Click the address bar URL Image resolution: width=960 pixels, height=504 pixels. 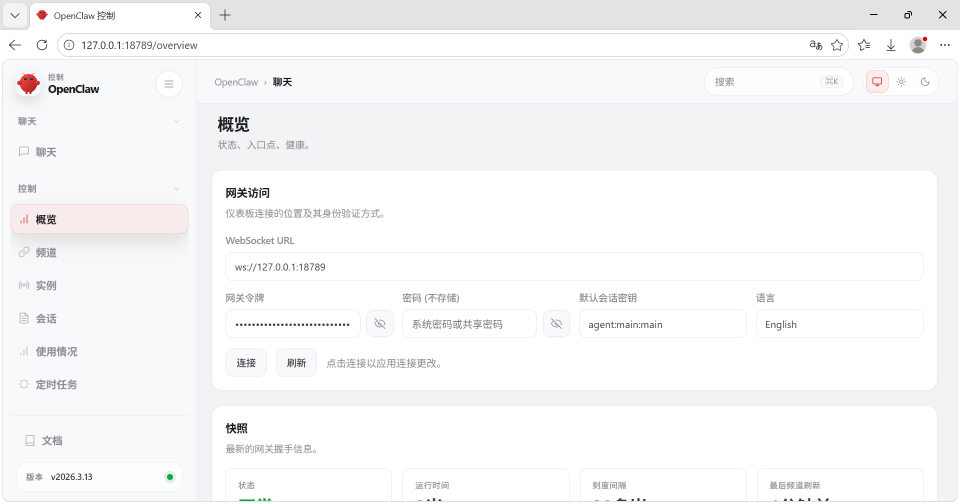click(x=140, y=45)
